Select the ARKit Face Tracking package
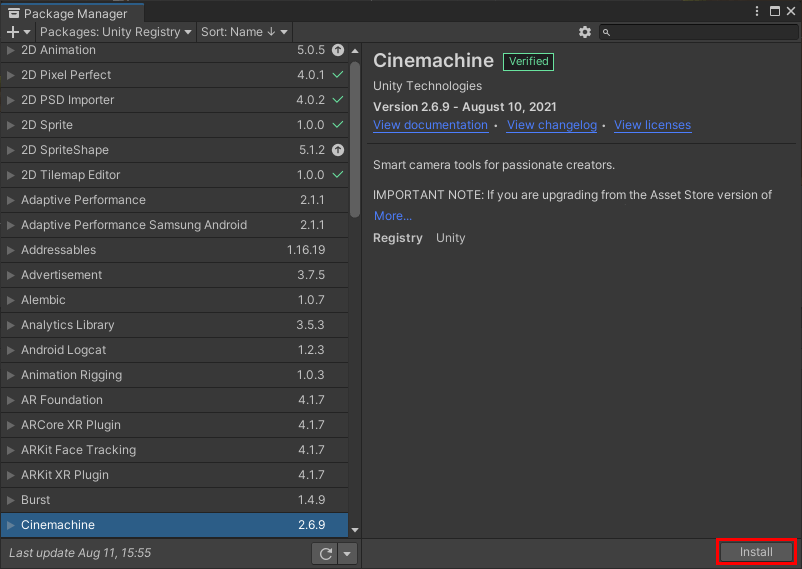This screenshot has width=802, height=569. [x=174, y=450]
